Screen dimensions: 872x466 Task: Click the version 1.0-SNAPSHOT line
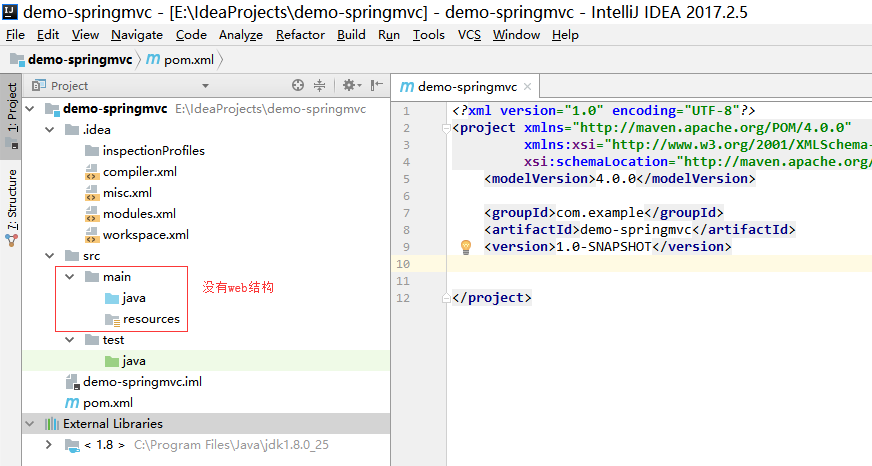click(607, 247)
